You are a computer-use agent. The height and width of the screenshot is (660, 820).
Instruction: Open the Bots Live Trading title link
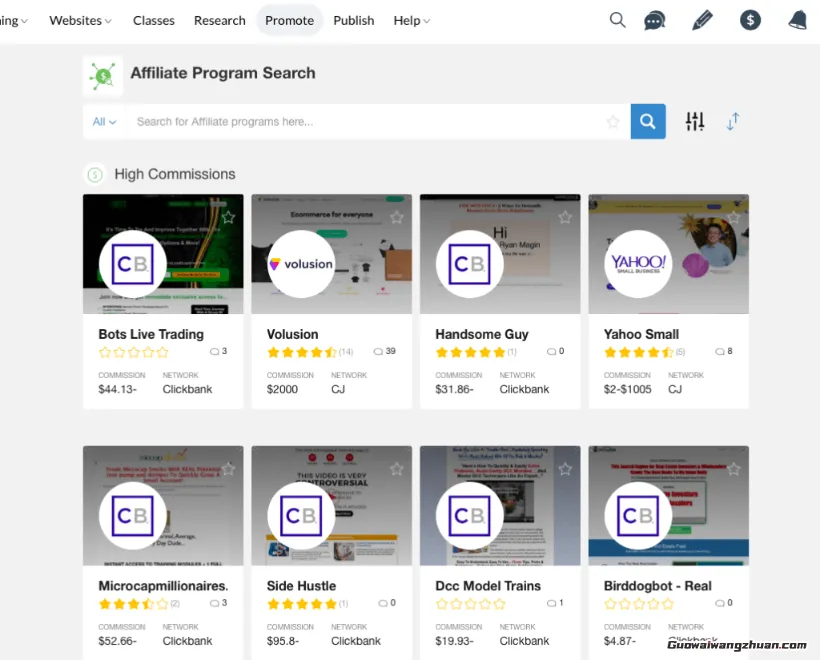point(151,334)
